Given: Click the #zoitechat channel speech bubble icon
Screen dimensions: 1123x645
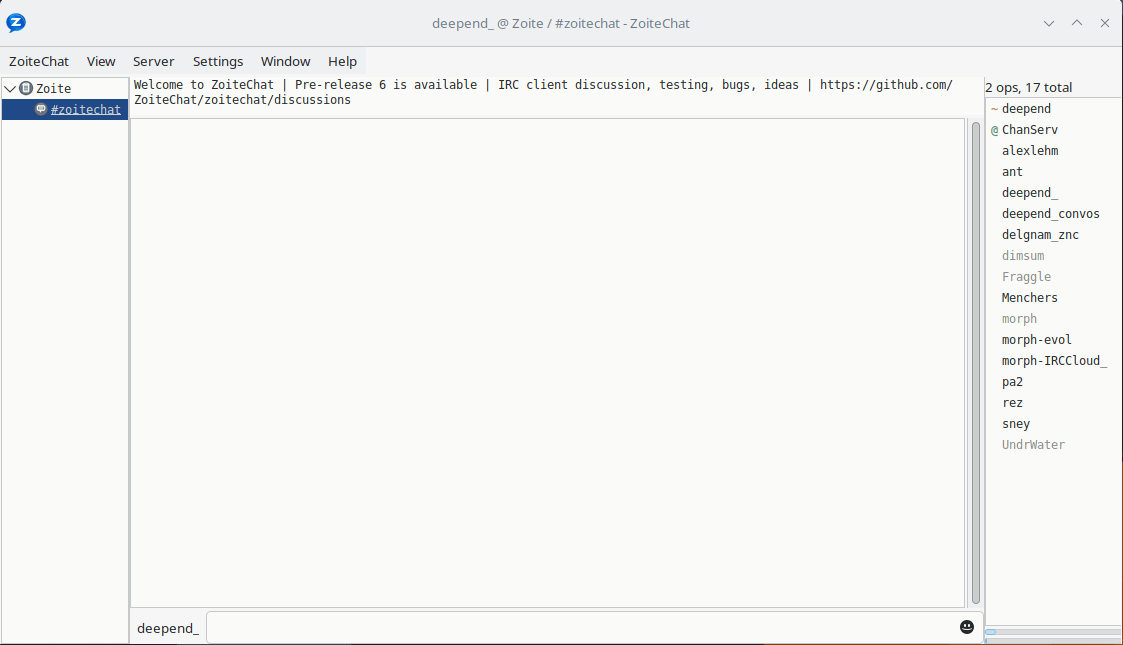Looking at the screenshot, I should (41, 110).
